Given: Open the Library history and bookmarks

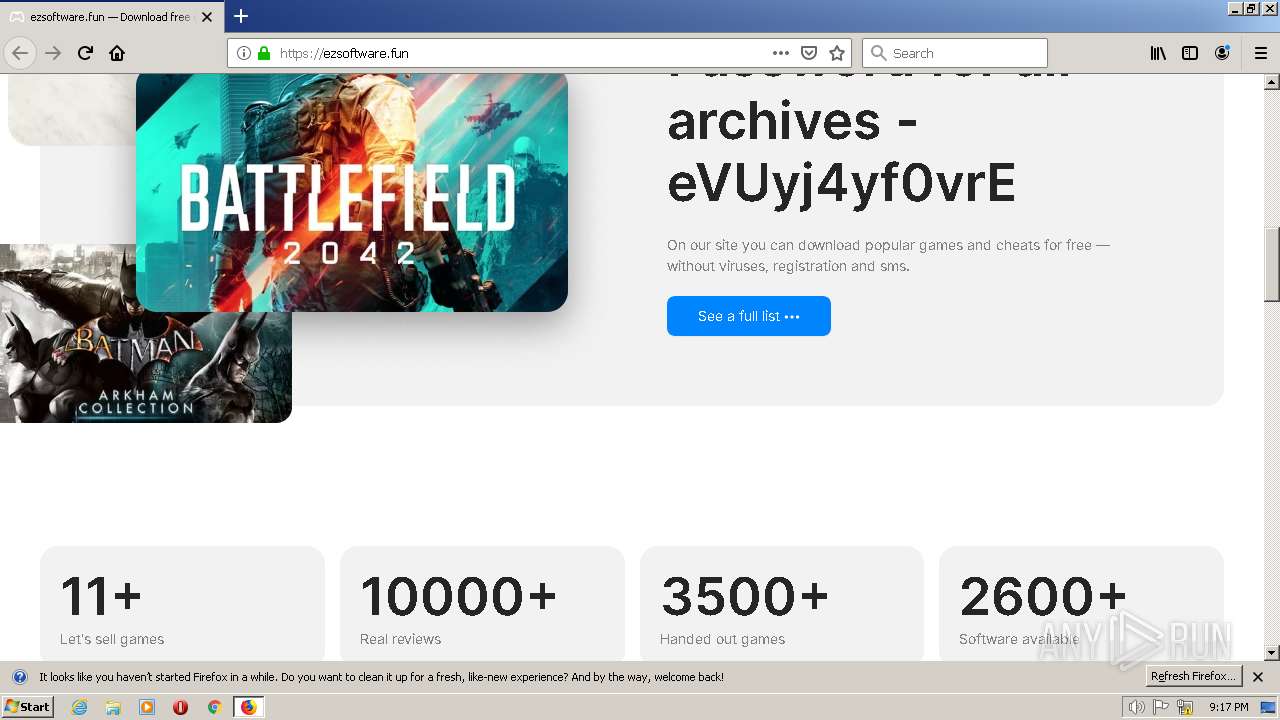Looking at the screenshot, I should tap(1158, 53).
